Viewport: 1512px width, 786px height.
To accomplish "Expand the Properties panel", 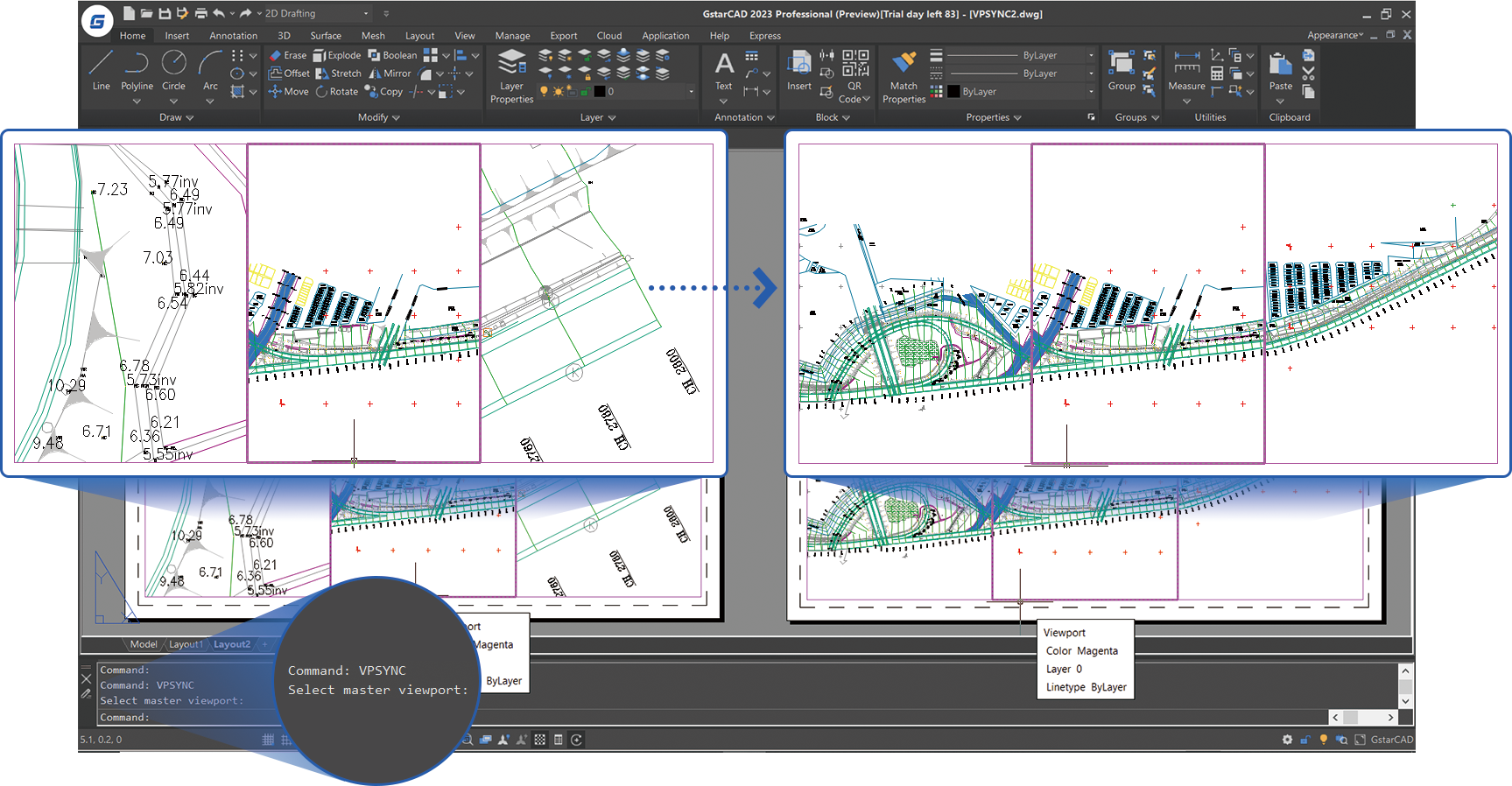I will click(x=994, y=117).
